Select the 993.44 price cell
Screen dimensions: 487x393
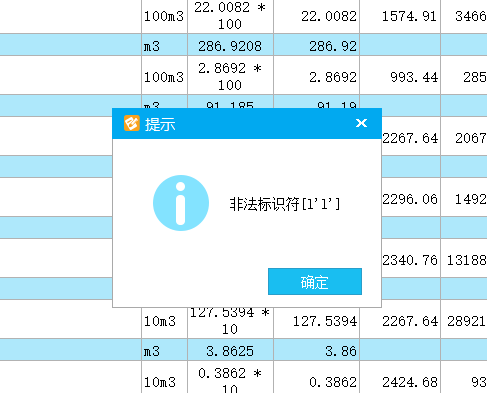[x=400, y=75]
